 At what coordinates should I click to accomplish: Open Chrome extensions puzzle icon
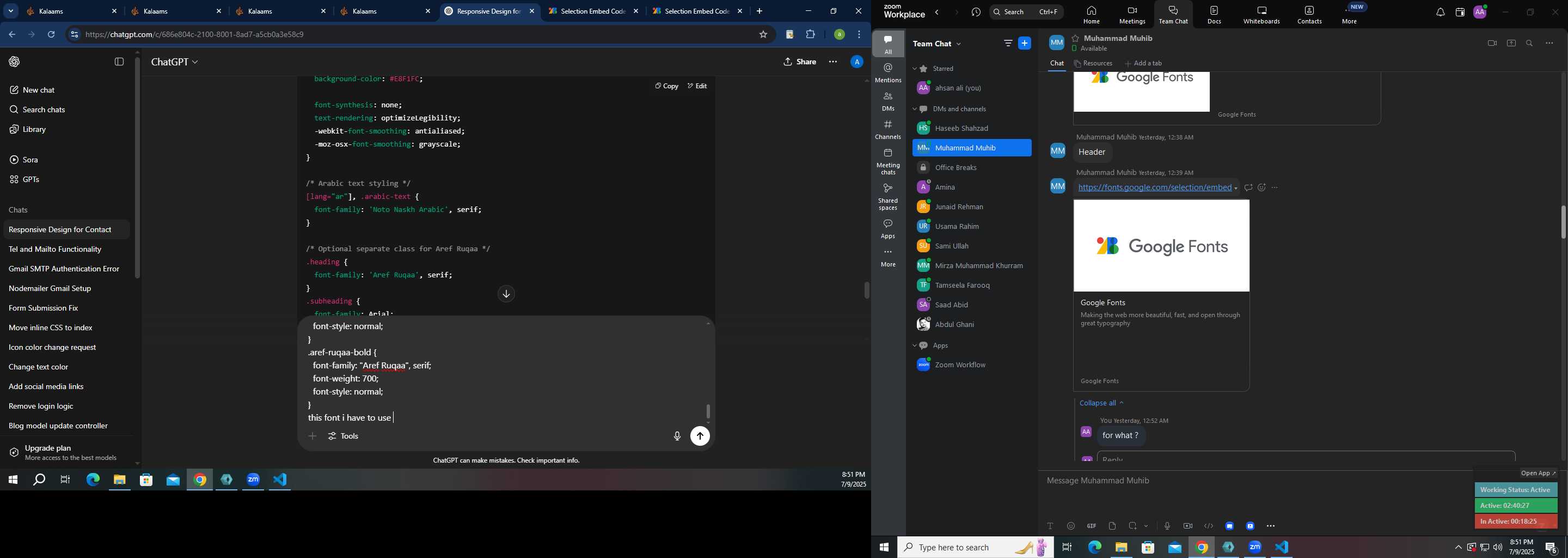point(810,35)
